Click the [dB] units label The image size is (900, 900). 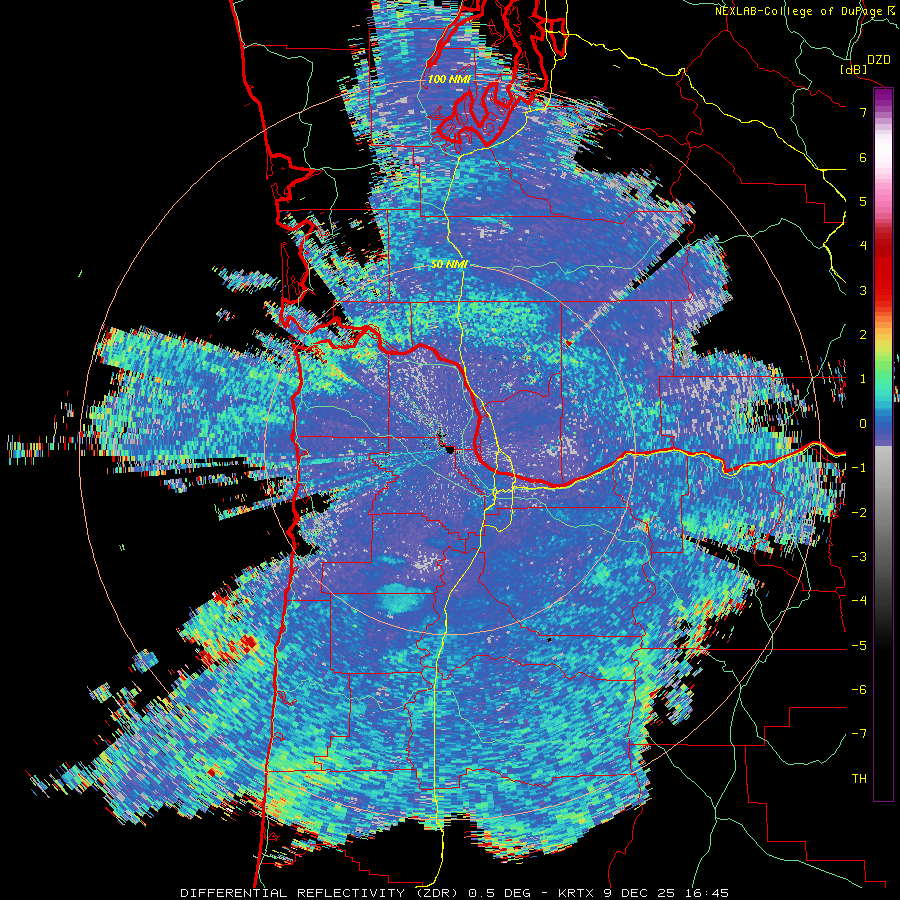(854, 69)
